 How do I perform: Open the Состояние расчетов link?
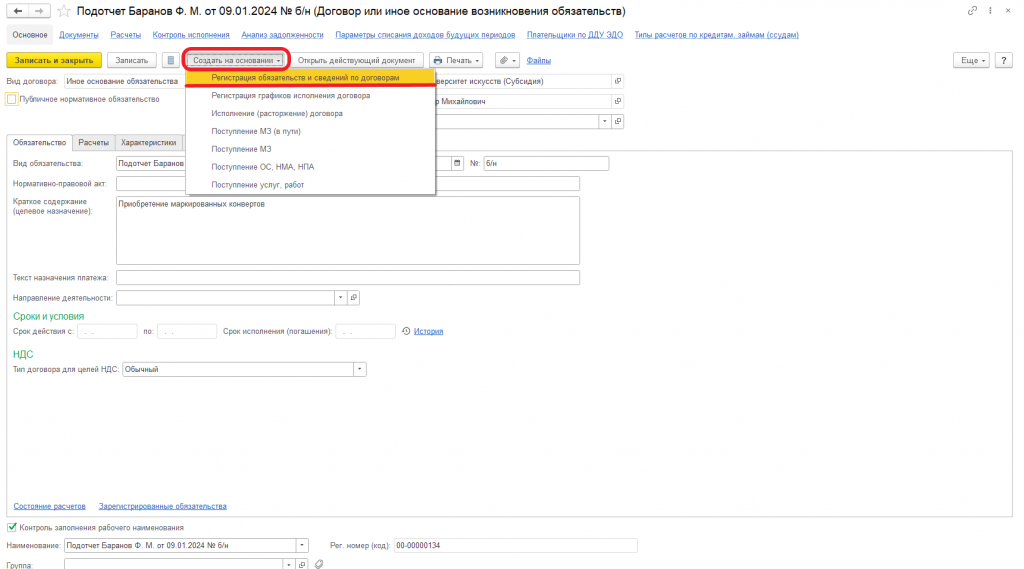pos(49,506)
